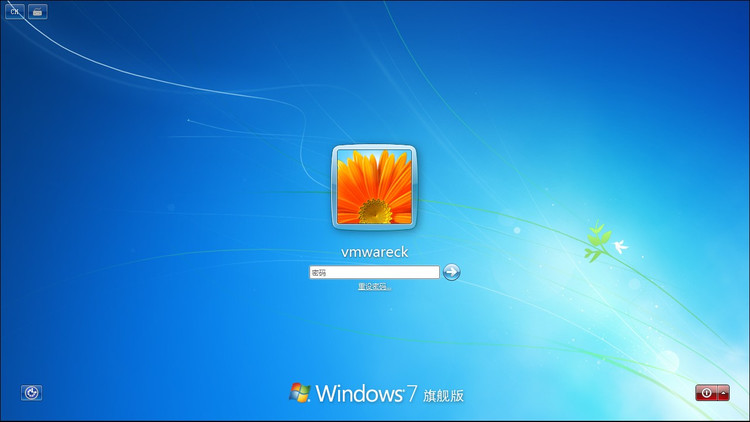750x422 pixels.
Task: Open the Ease of Access button
Action: (32, 393)
